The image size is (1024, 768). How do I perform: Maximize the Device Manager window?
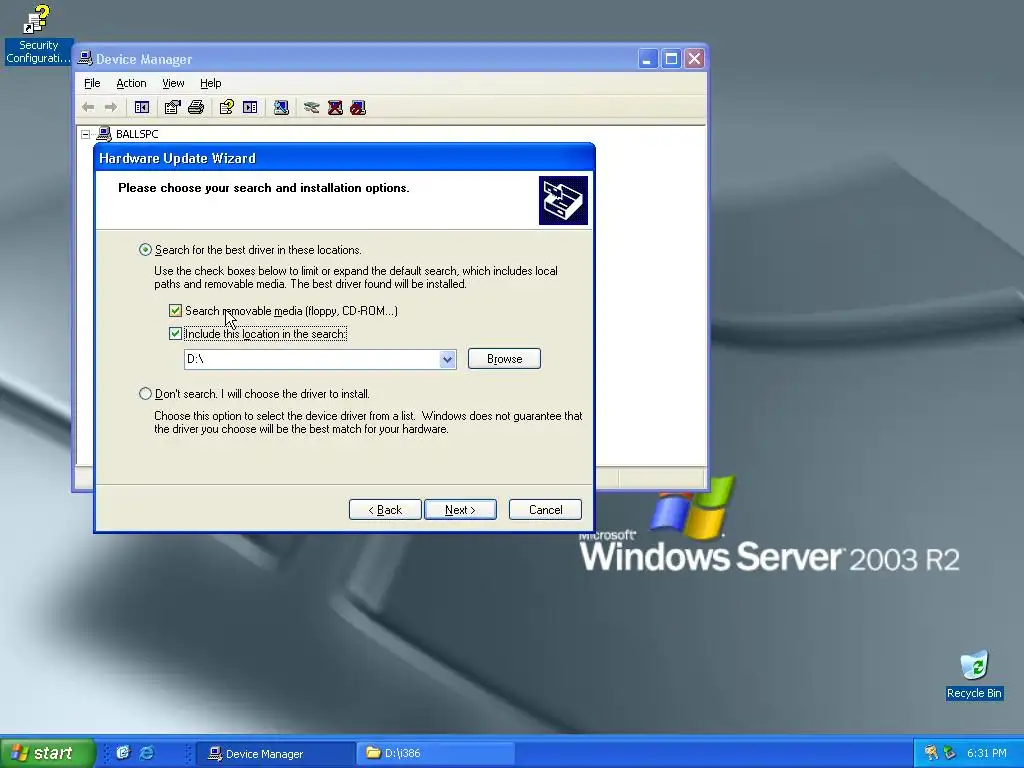(x=671, y=59)
